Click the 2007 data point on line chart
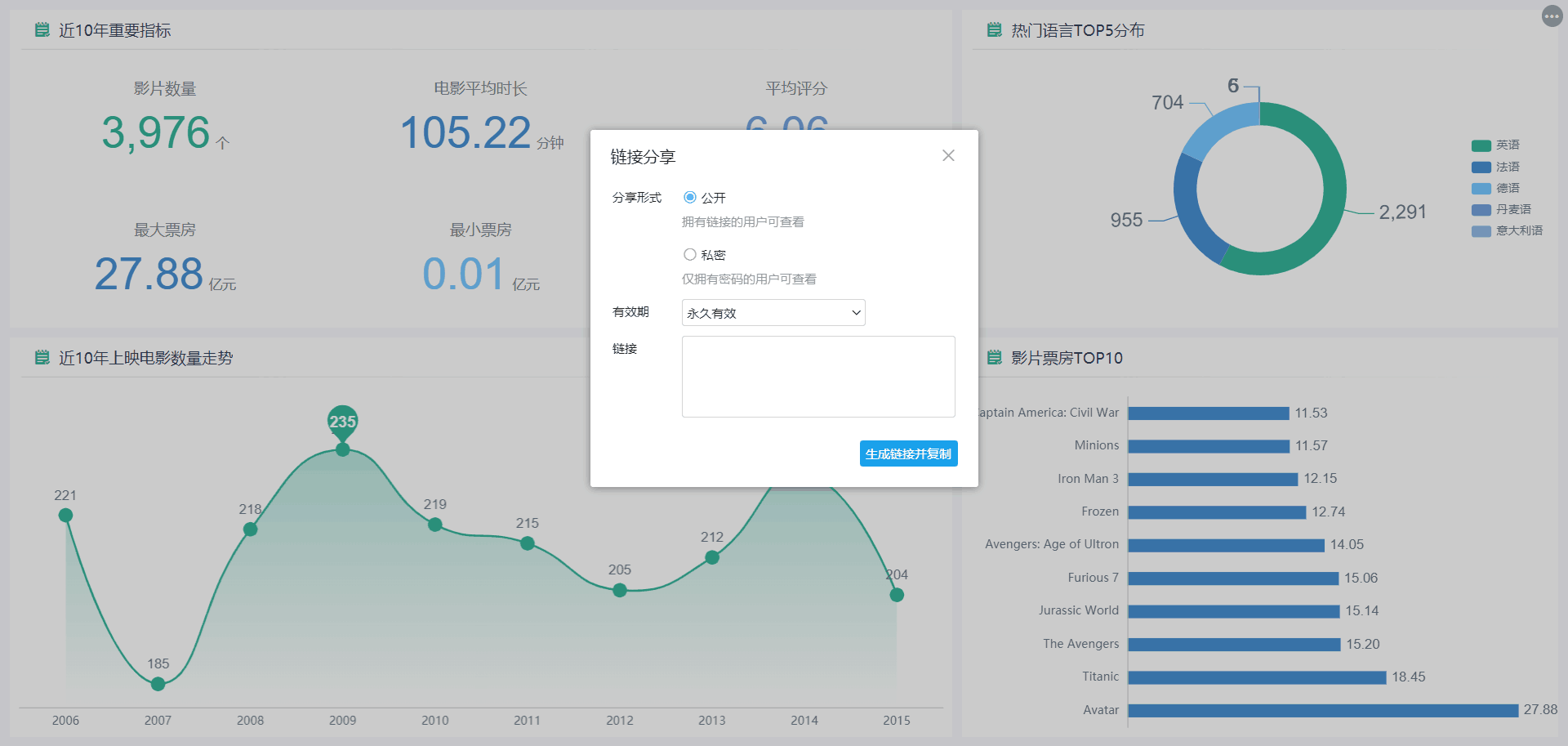Image resolution: width=1568 pixels, height=746 pixels. point(158,684)
